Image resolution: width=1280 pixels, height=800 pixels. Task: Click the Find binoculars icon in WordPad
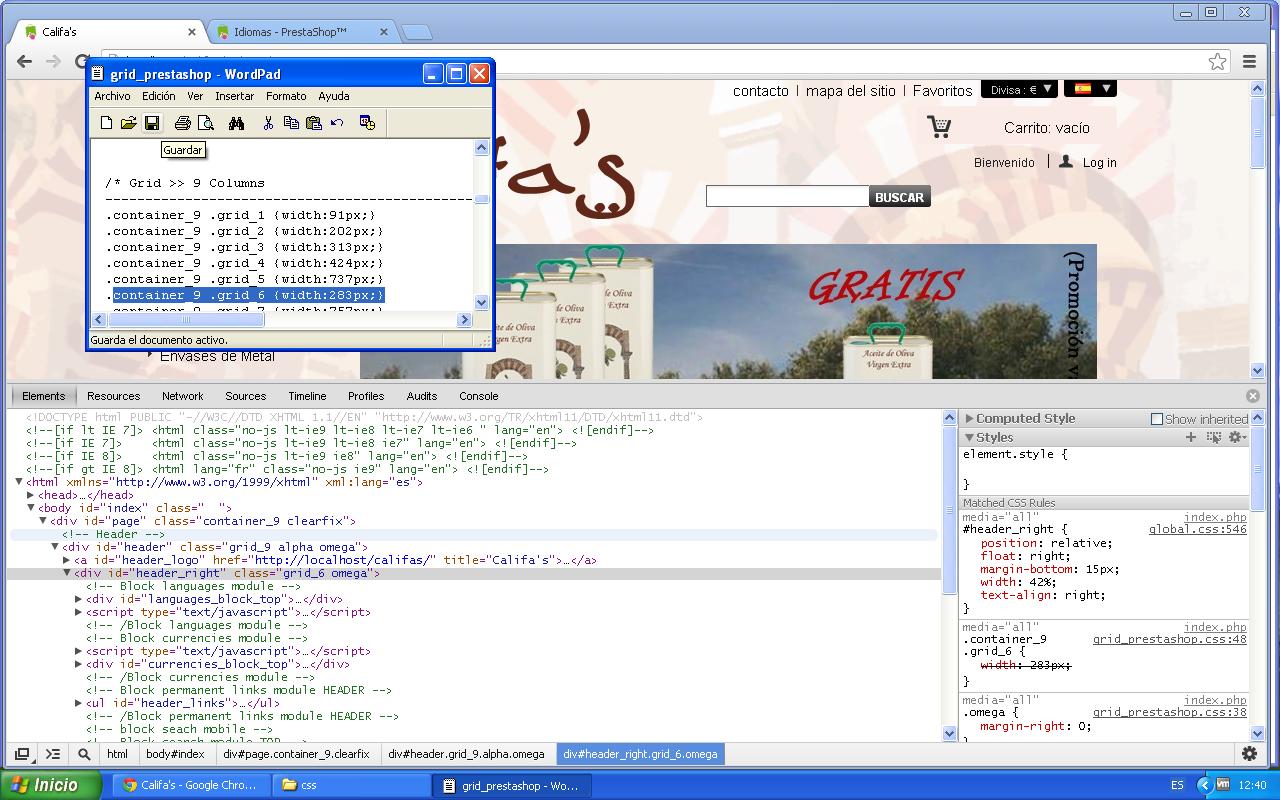(236, 123)
